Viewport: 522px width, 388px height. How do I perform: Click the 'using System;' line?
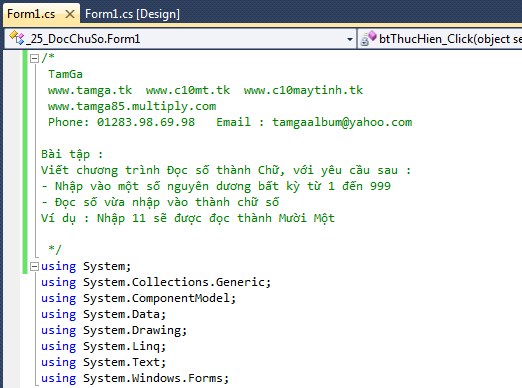(x=86, y=267)
